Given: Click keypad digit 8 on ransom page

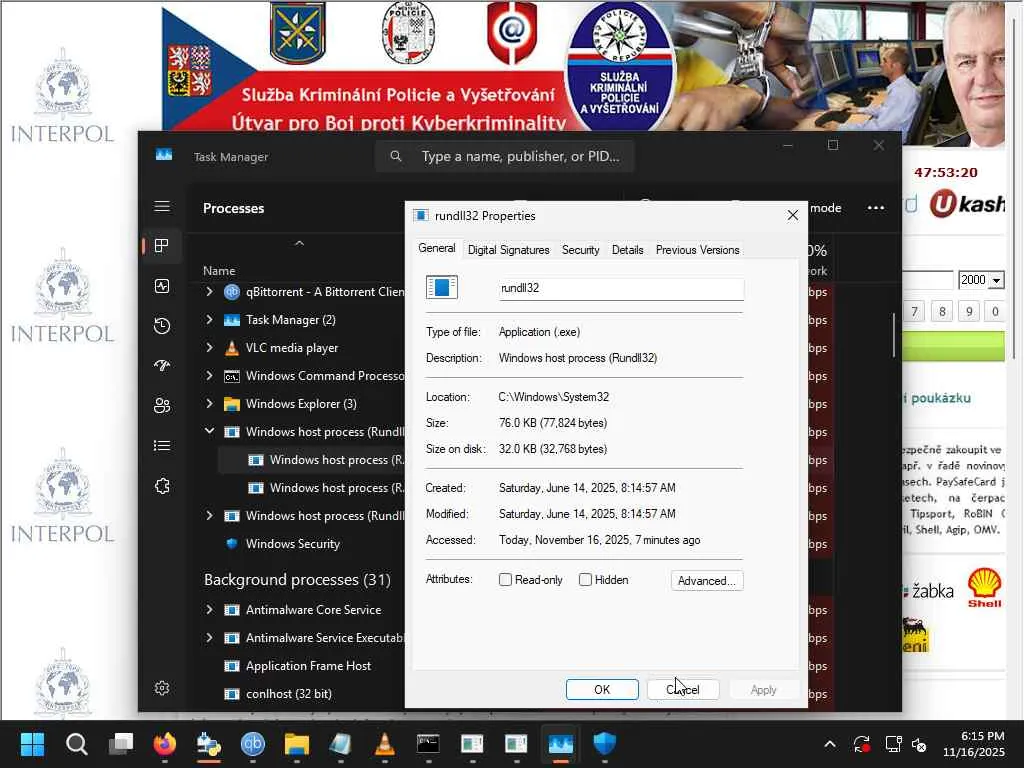Looking at the screenshot, I should 942,312.
